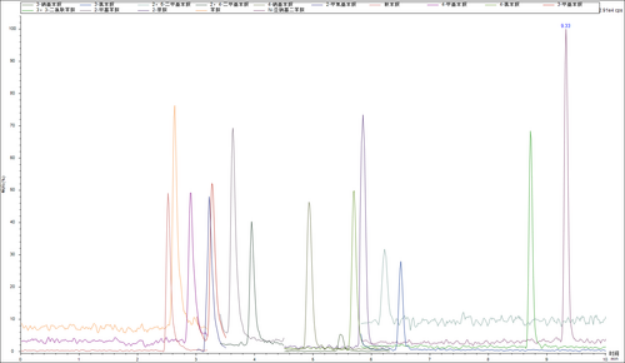Click the 9.33 retention time peak label
This screenshot has width=625, height=363.
(565, 26)
